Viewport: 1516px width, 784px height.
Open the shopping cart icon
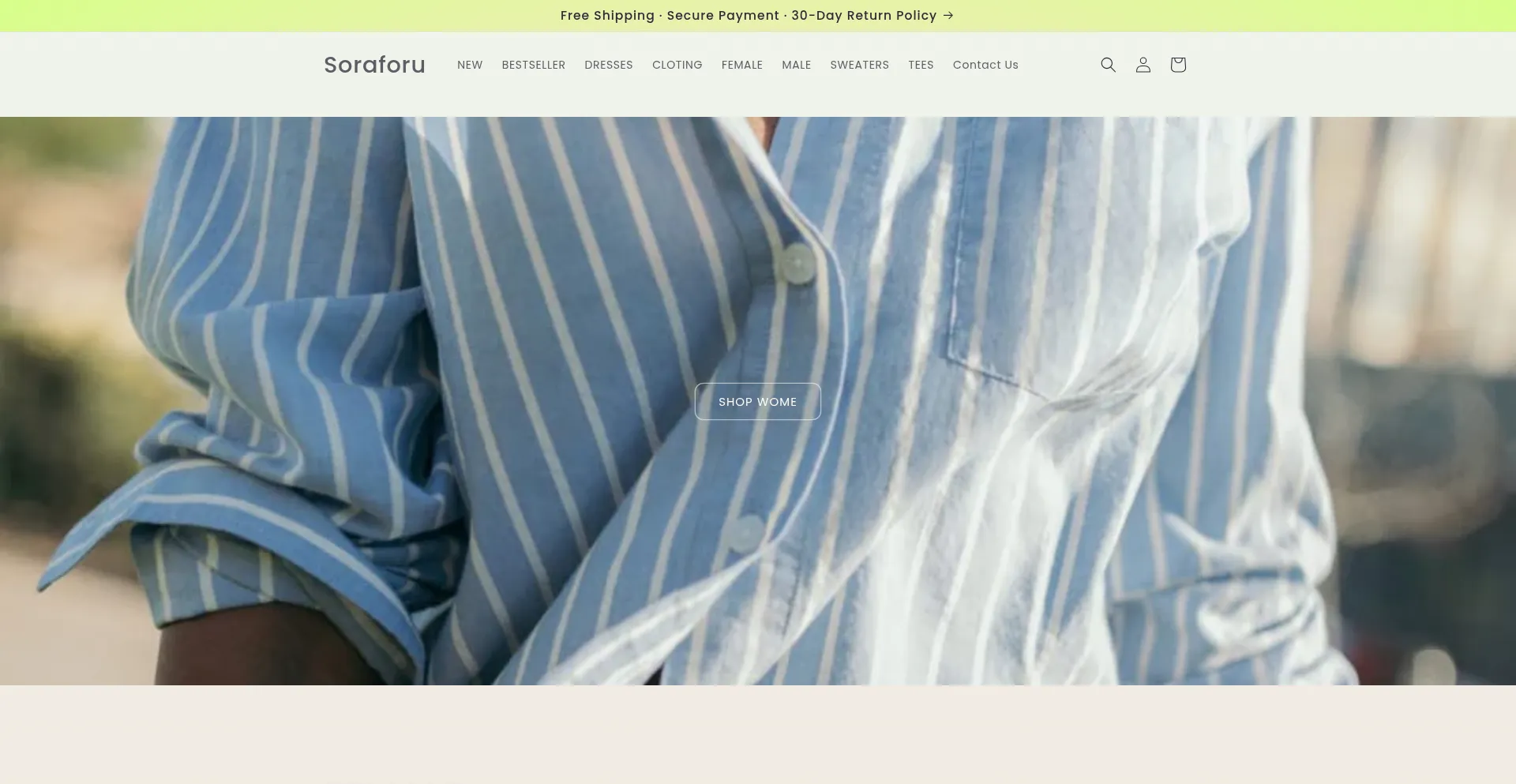[1177, 65]
